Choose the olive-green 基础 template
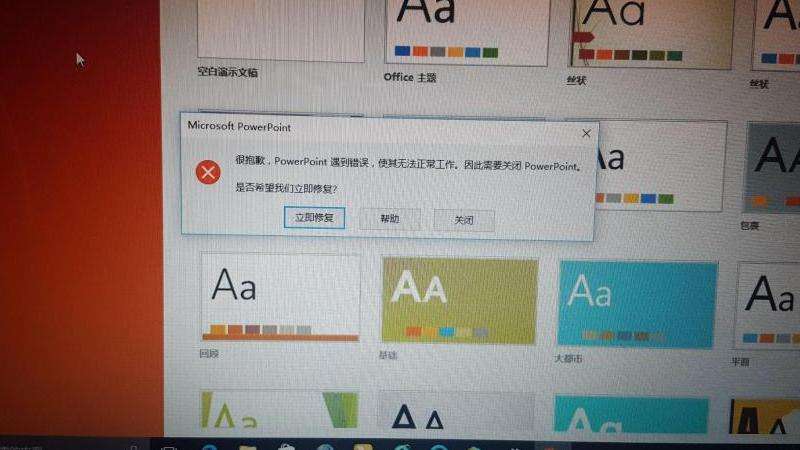The image size is (800, 450). click(x=459, y=300)
